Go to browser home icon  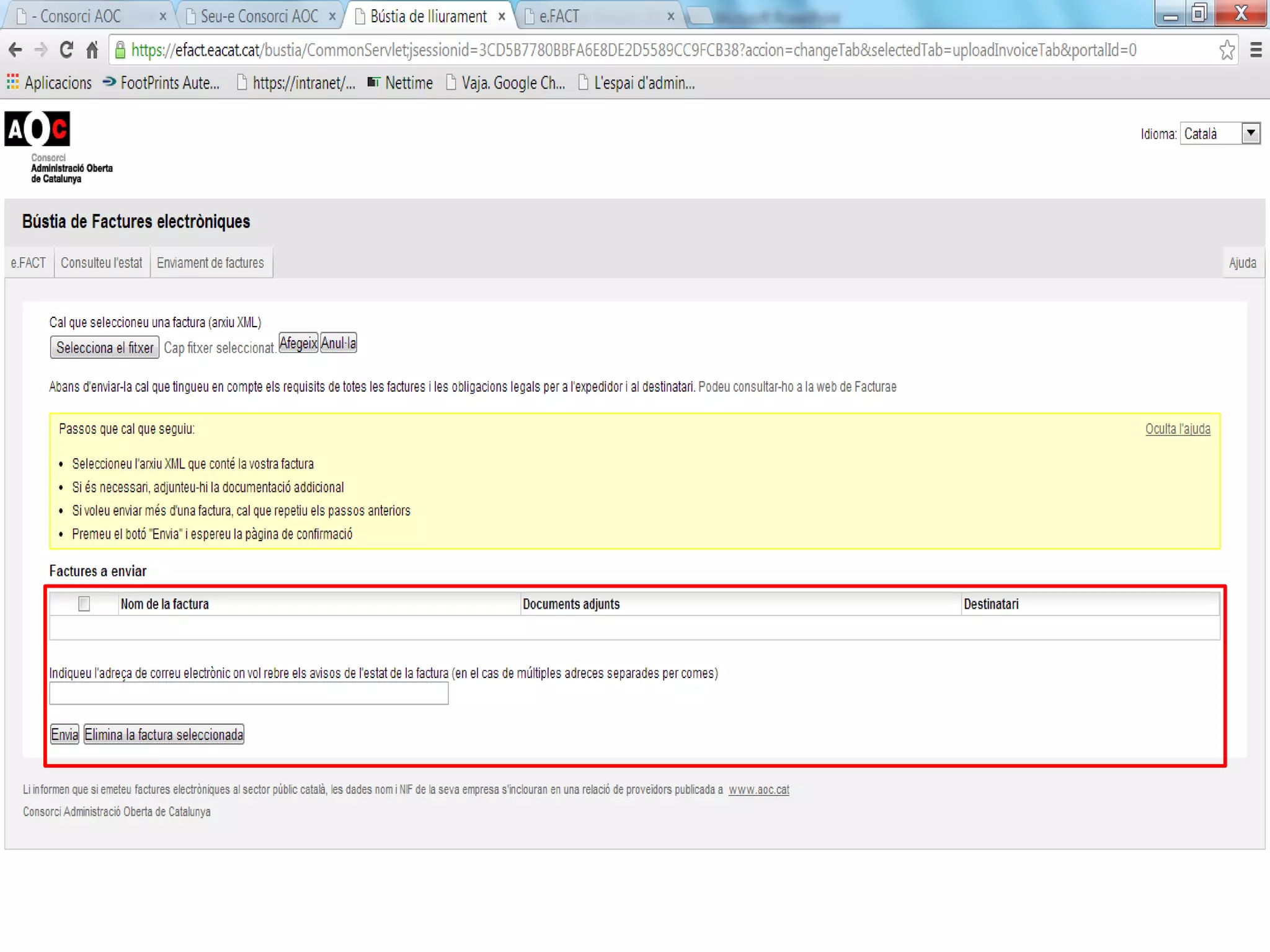92,50
